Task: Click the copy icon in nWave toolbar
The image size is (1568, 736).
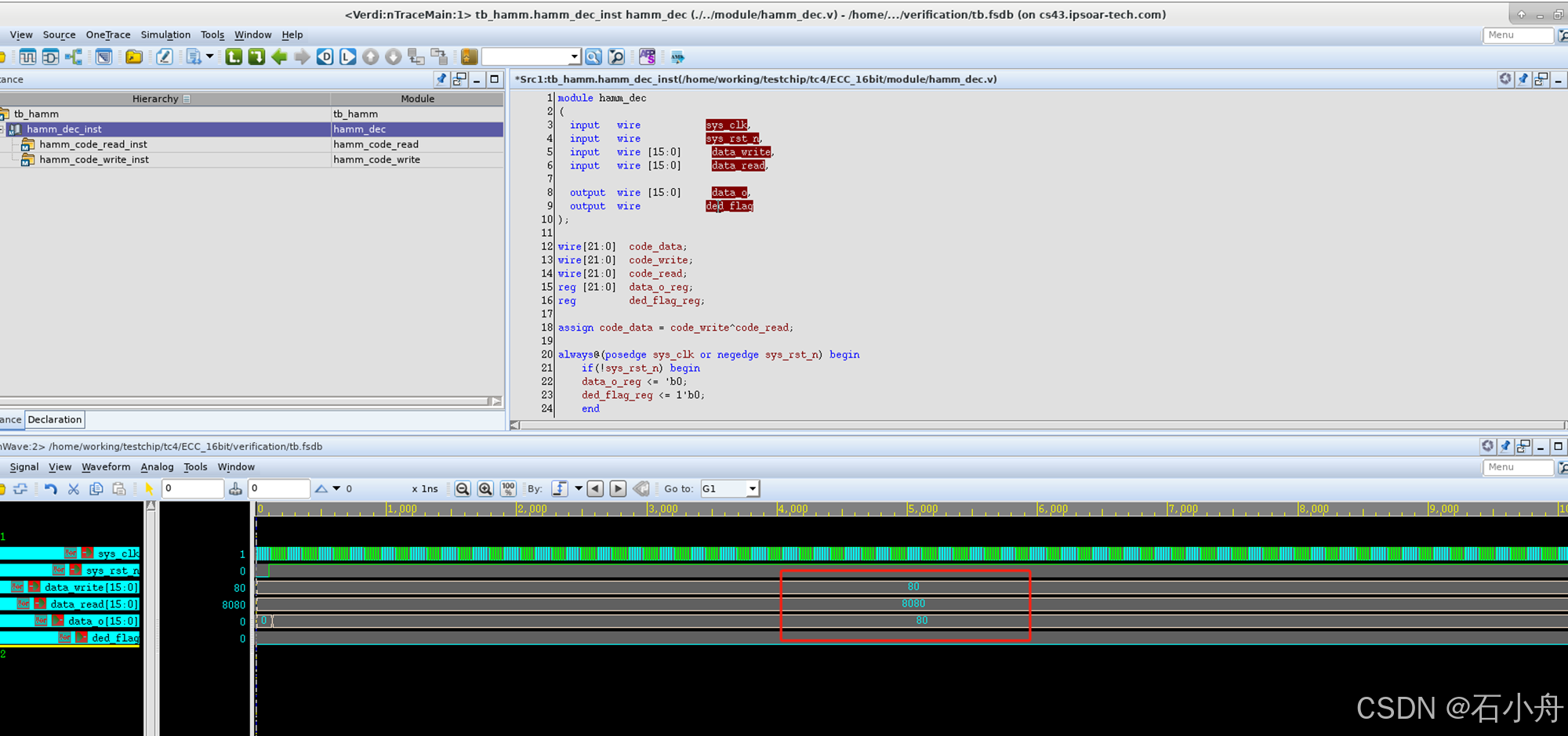Action: (96, 489)
